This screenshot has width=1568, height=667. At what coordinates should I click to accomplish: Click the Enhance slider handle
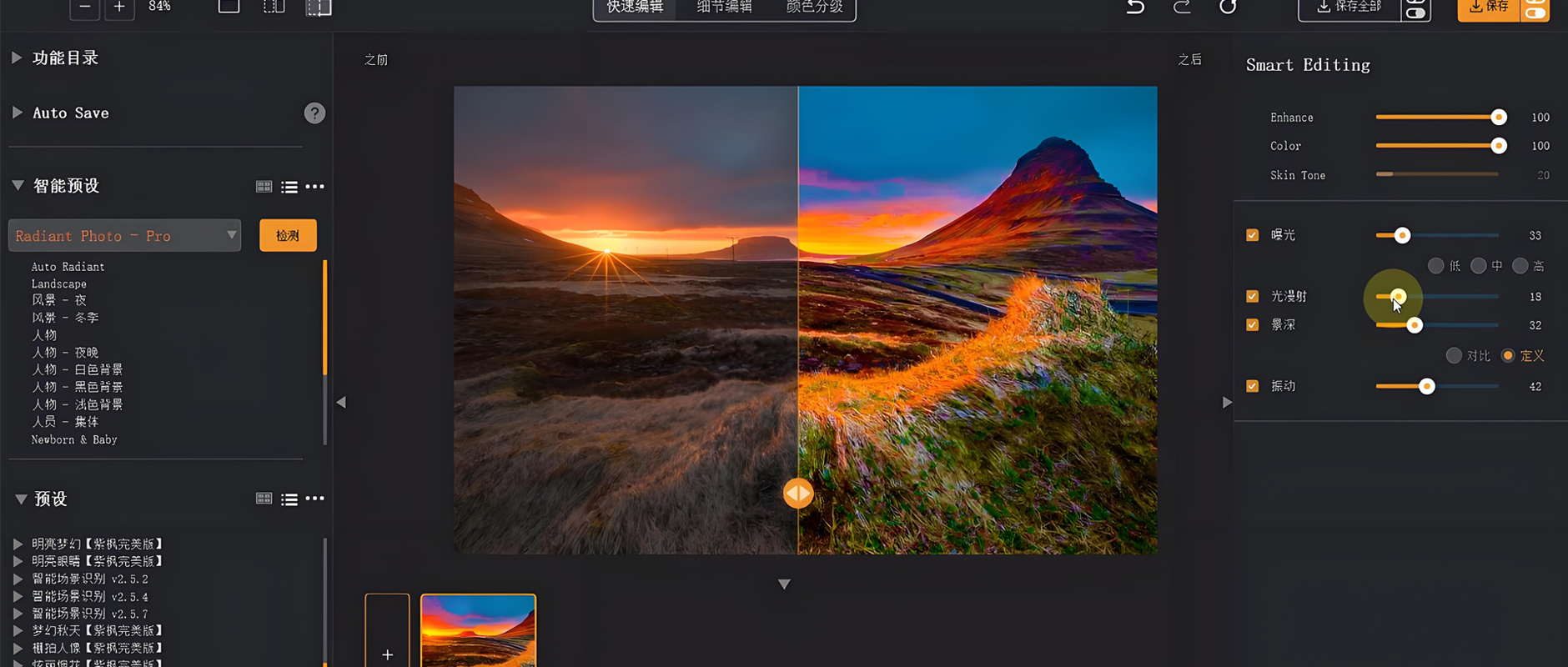[x=1499, y=118]
